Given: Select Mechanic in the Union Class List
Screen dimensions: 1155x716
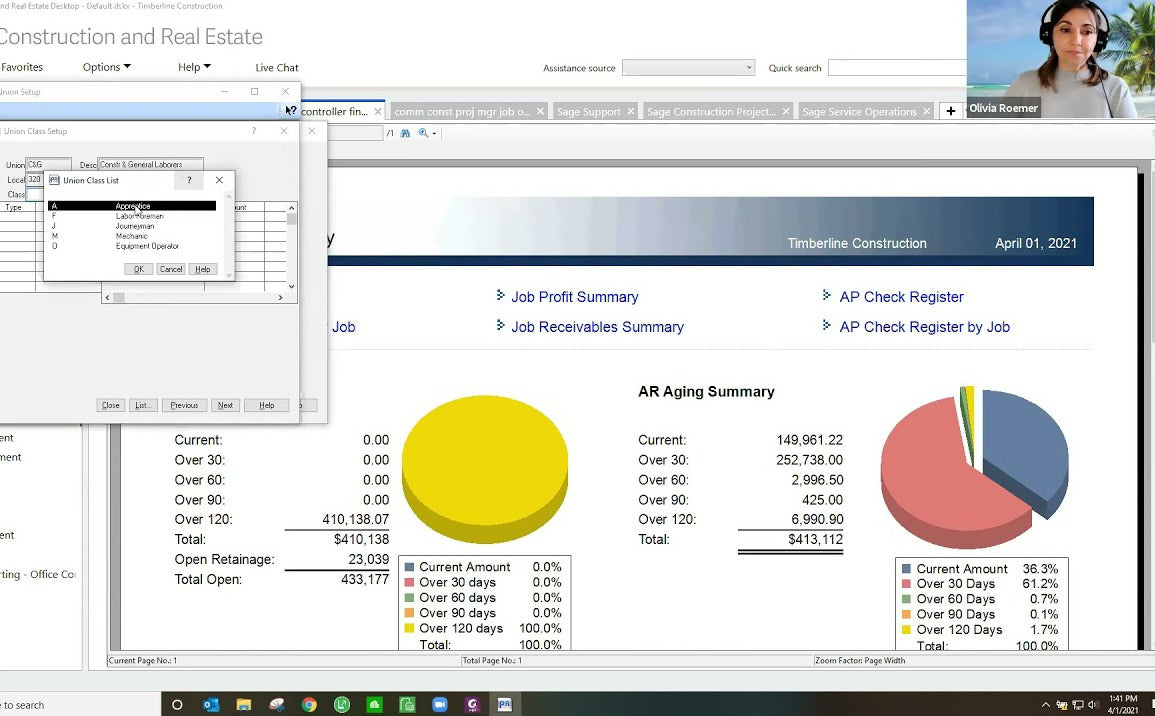Looking at the screenshot, I should click(x=132, y=236).
